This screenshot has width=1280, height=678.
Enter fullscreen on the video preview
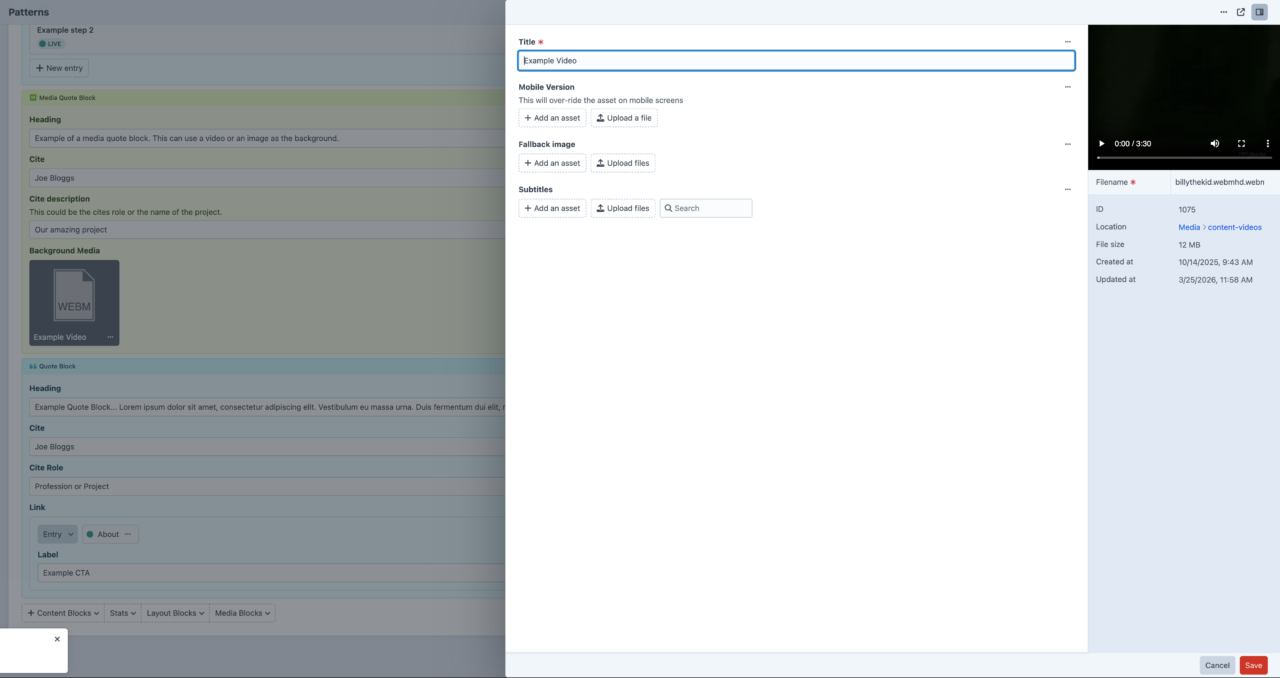1240,143
